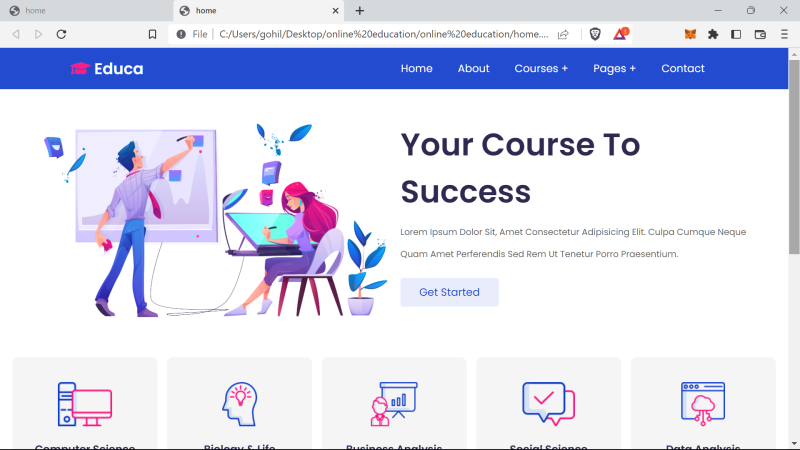Open the Contact page link
Screen dimensions: 800x450
click(x=683, y=68)
